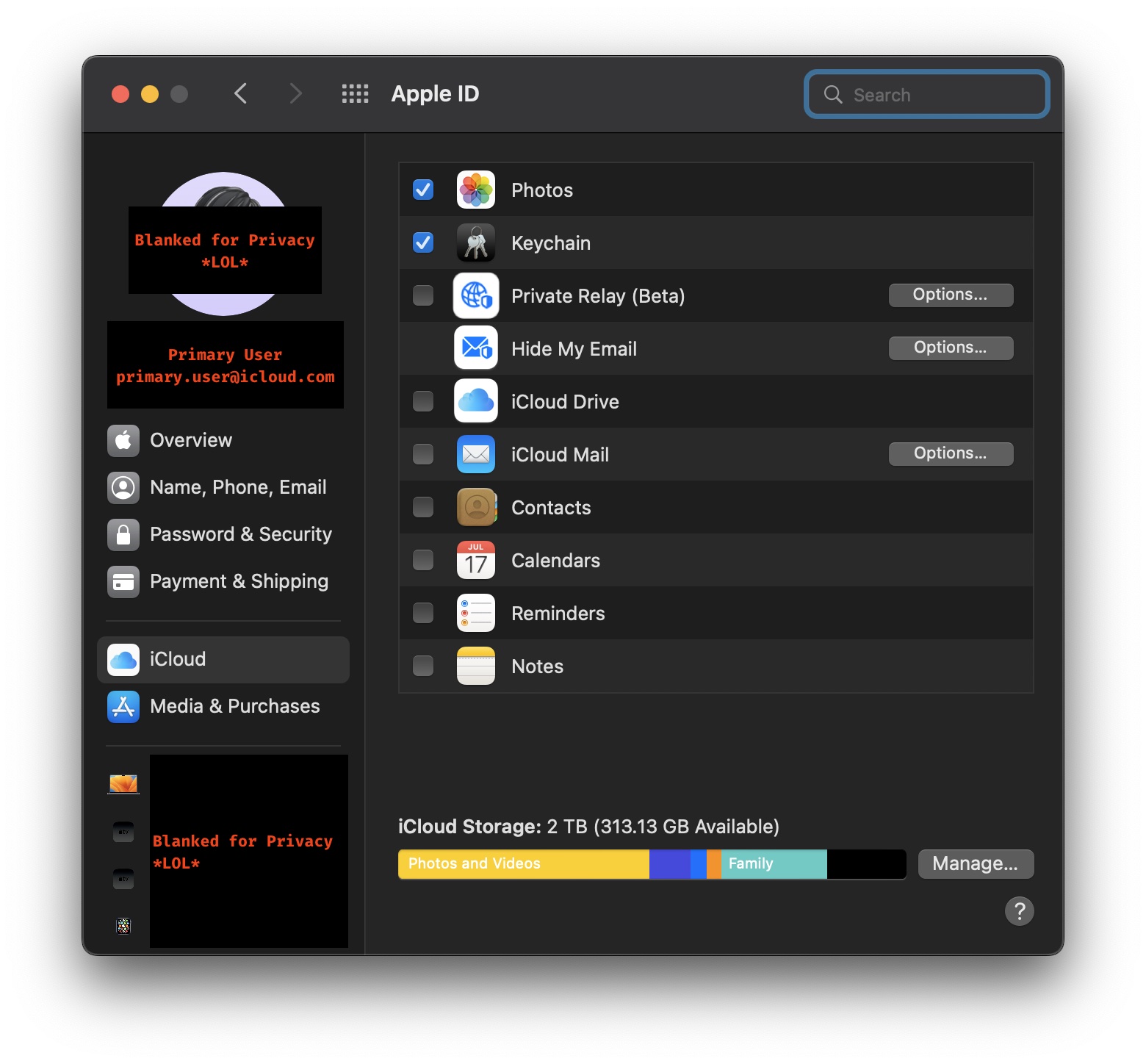Uncheck the Keychain checkbox
This screenshot has height=1064, width=1146.
tap(423, 242)
